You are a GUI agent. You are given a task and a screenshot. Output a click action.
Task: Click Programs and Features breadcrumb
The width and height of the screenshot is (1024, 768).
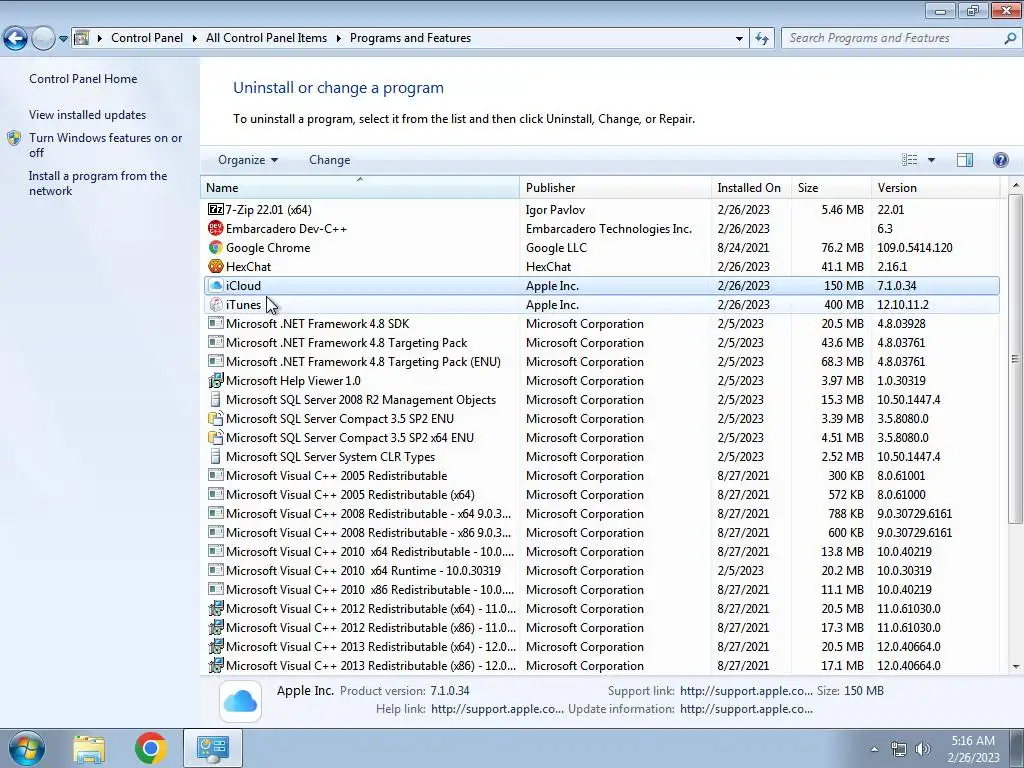pos(410,38)
